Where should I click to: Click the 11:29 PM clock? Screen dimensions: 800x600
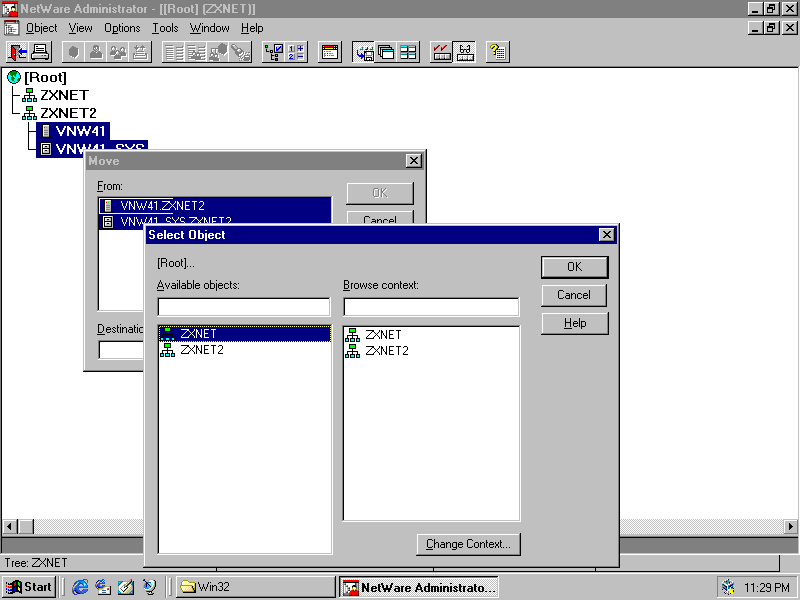click(767, 588)
